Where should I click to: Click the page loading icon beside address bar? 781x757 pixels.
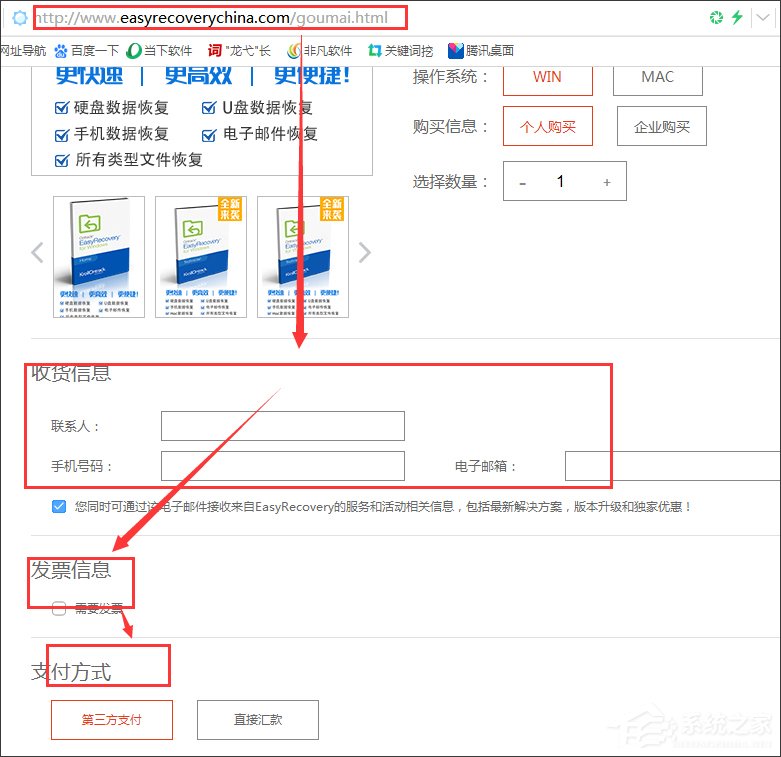(x=20, y=18)
